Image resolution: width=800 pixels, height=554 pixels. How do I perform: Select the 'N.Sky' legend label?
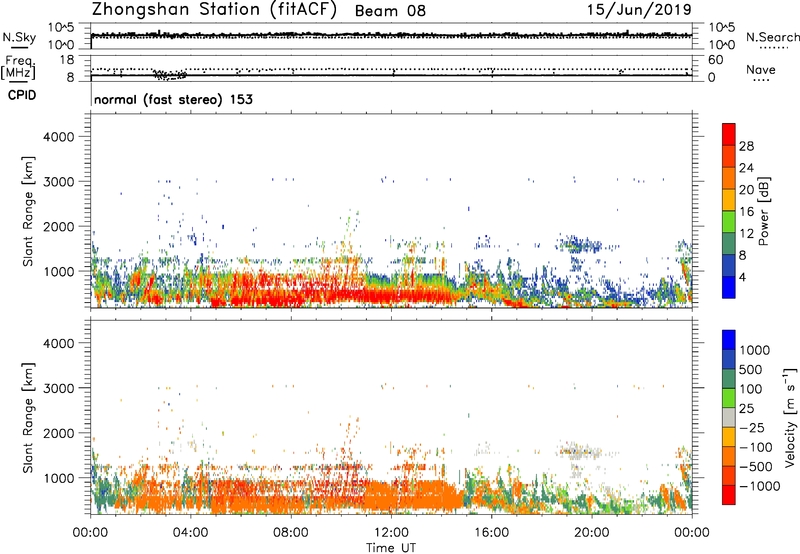point(19,37)
